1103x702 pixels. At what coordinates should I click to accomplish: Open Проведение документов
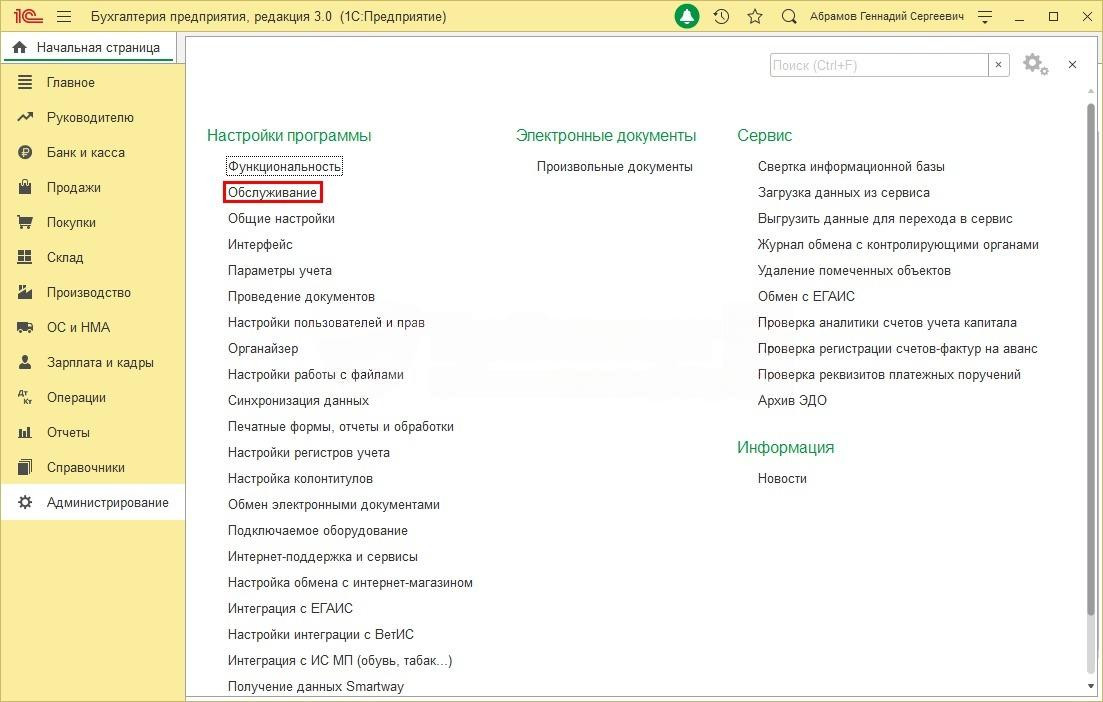coord(301,297)
